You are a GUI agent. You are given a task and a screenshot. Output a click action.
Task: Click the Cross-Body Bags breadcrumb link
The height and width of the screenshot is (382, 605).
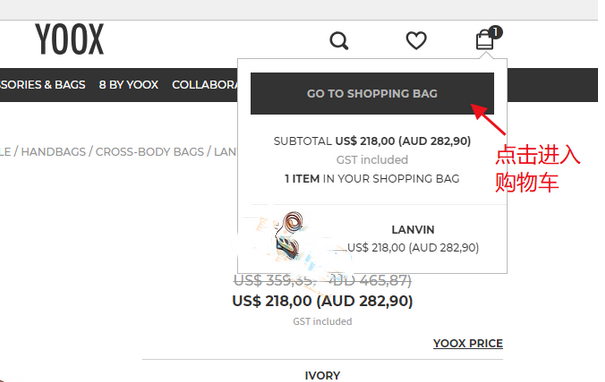tap(149, 152)
